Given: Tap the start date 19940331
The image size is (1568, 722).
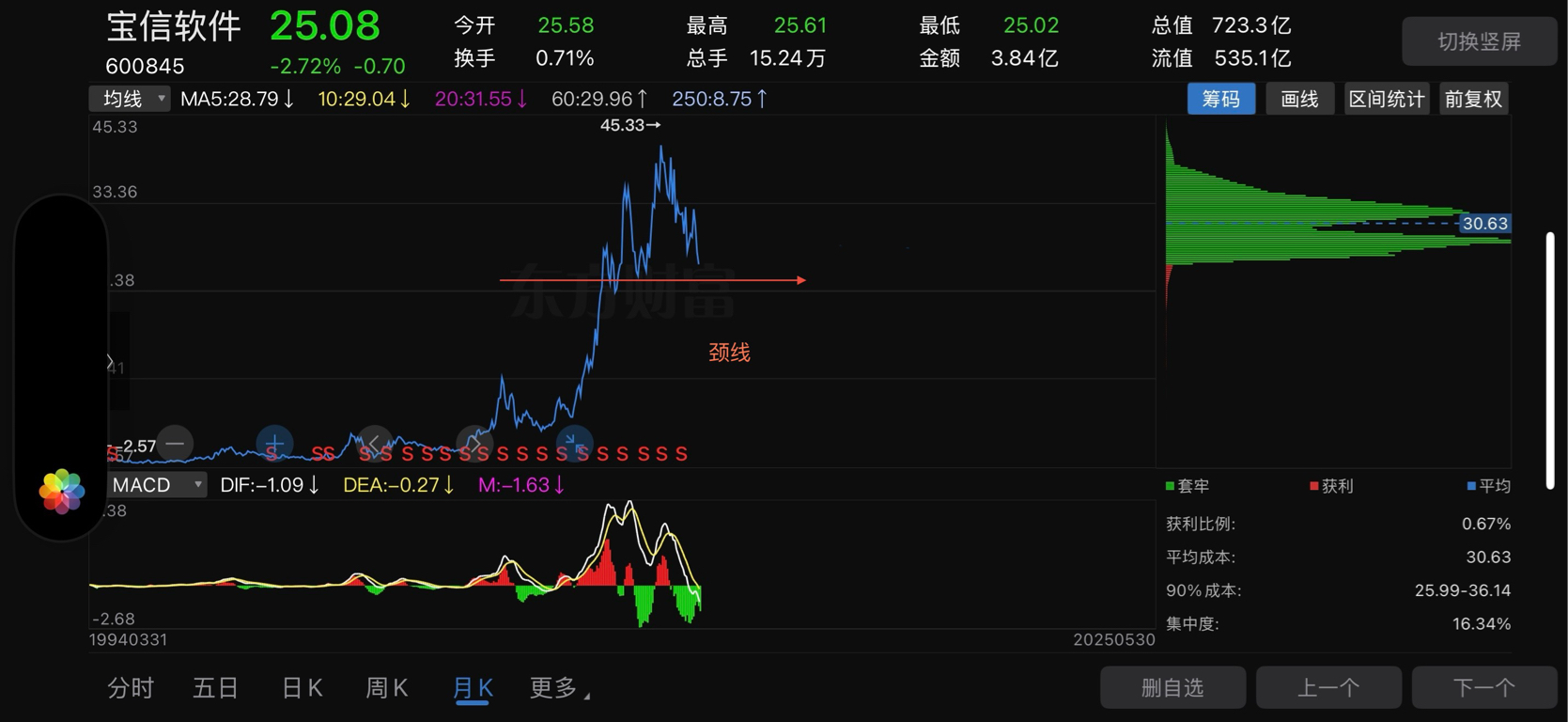Looking at the screenshot, I should coord(128,640).
